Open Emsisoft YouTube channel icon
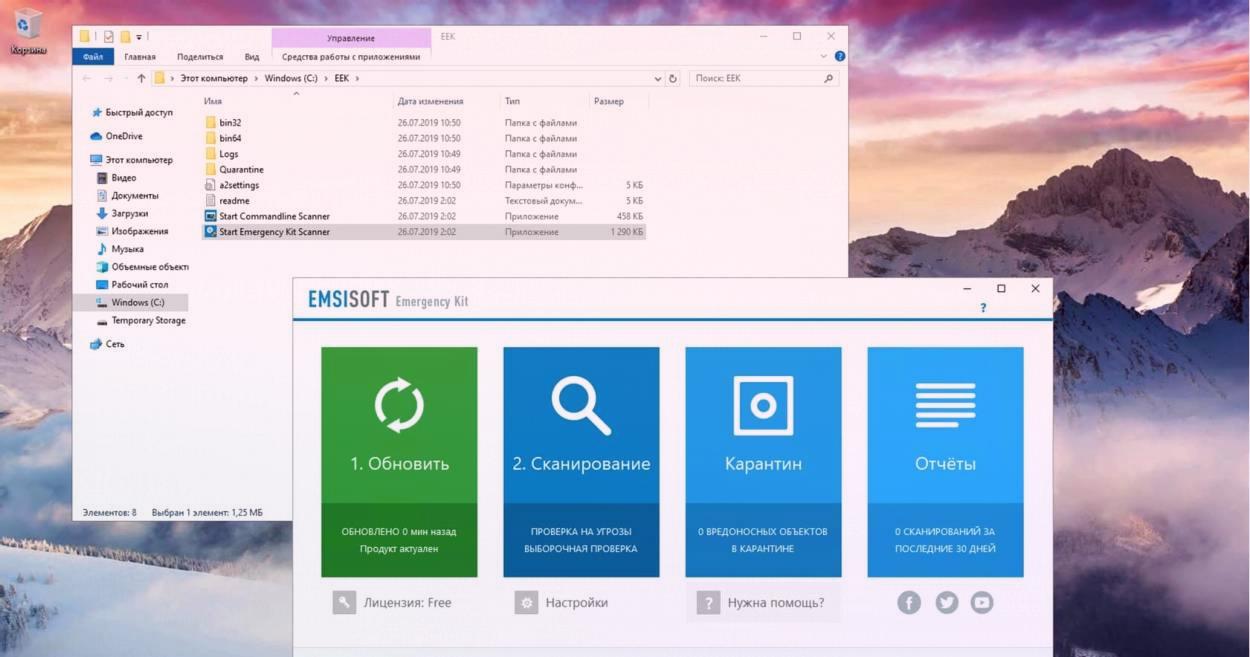This screenshot has width=1250, height=657. point(982,602)
